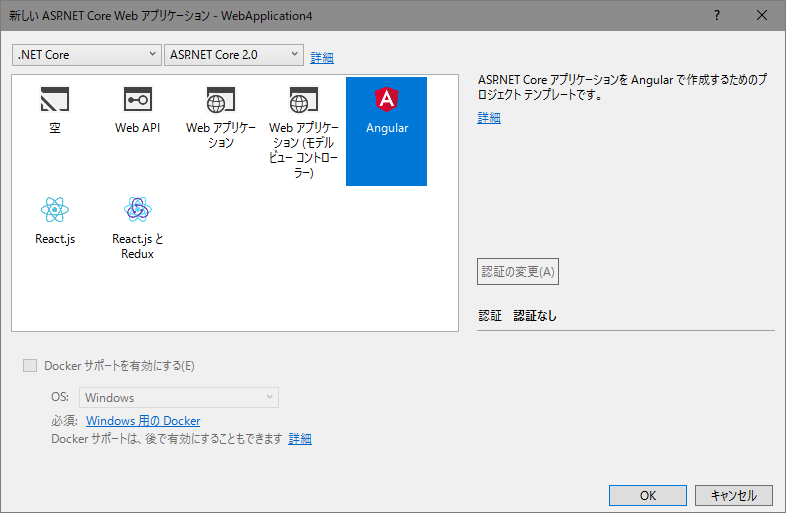Confirm with the OK button
The width and height of the screenshot is (786, 513).
[x=648, y=495]
